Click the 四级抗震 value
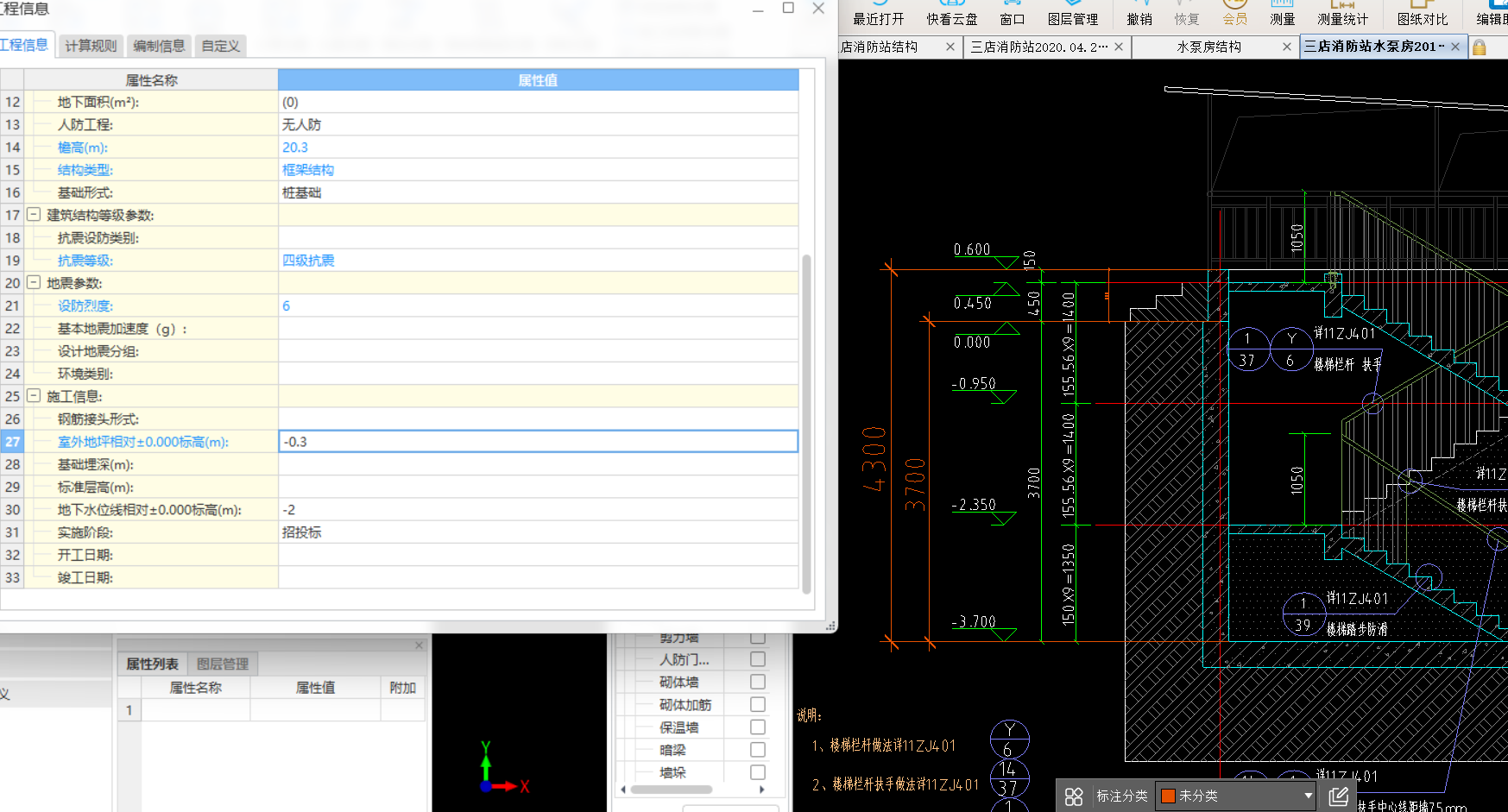 coord(308,261)
